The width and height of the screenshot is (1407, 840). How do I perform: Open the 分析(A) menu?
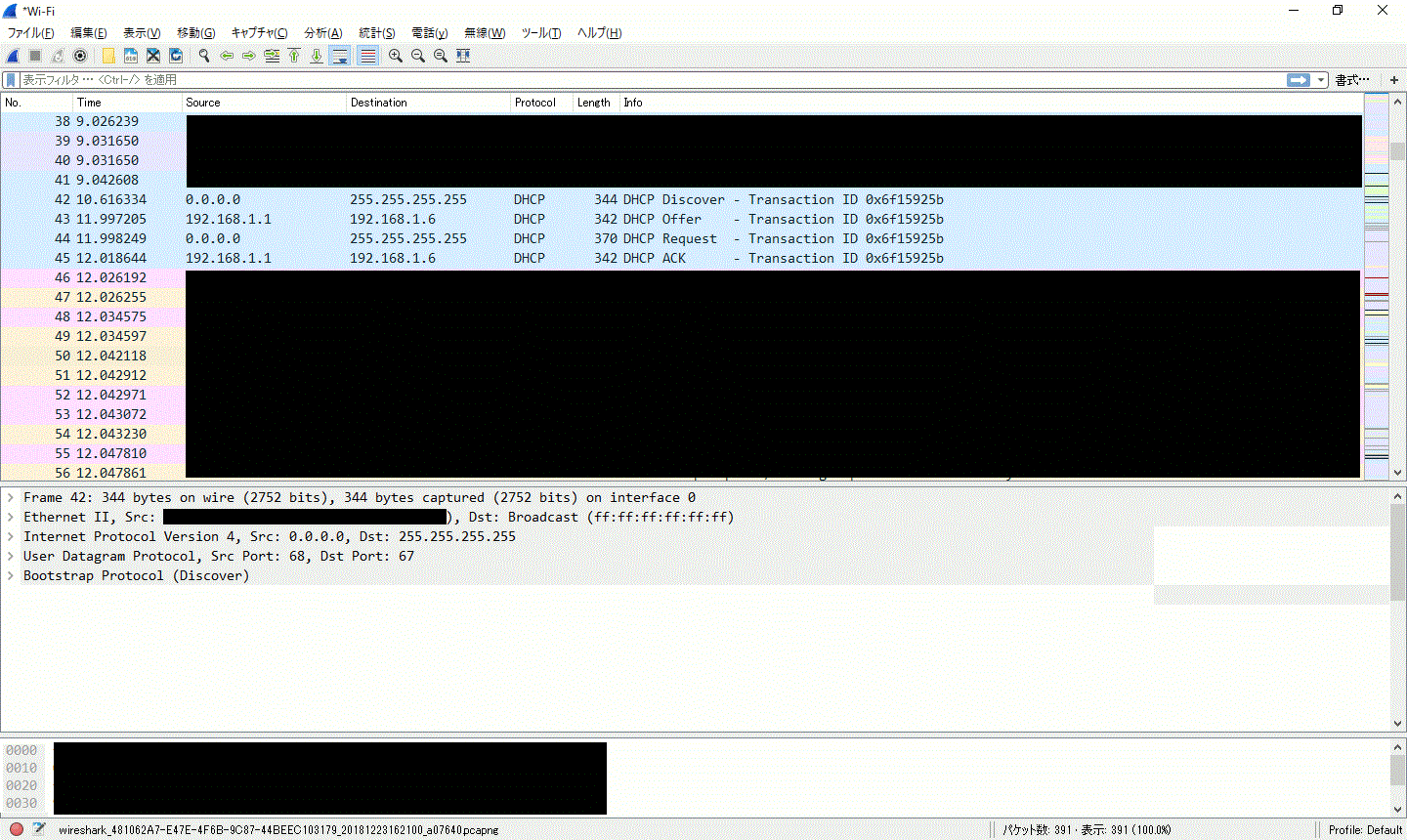(x=322, y=33)
